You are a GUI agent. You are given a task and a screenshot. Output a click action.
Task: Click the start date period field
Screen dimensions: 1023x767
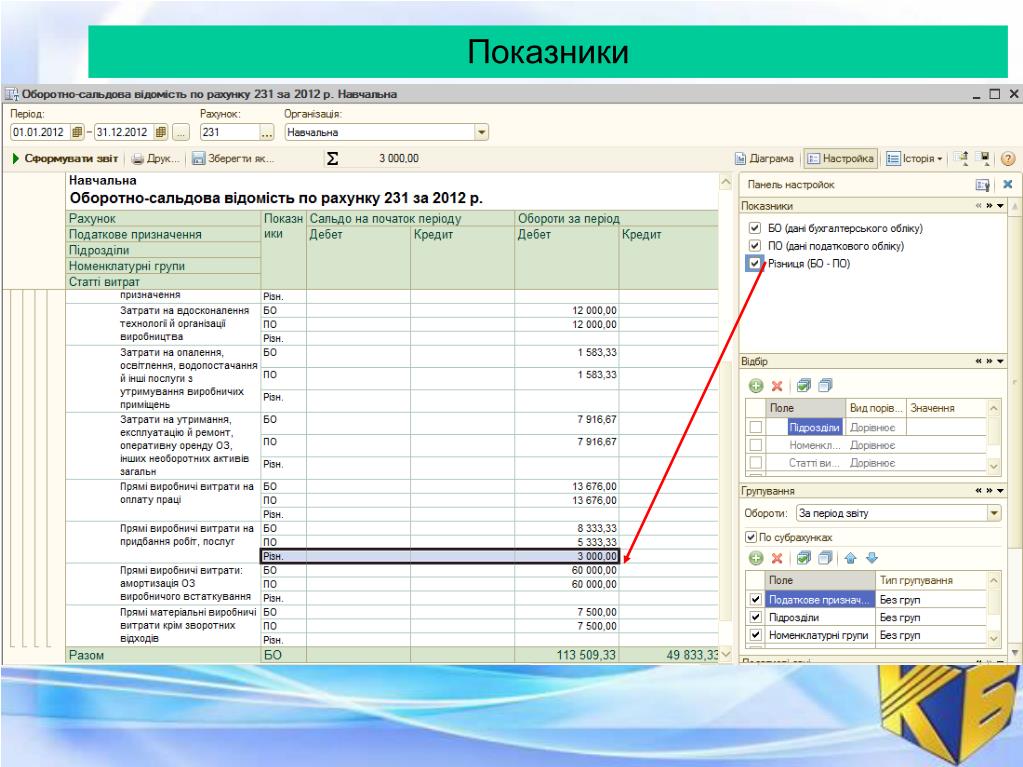coord(40,132)
